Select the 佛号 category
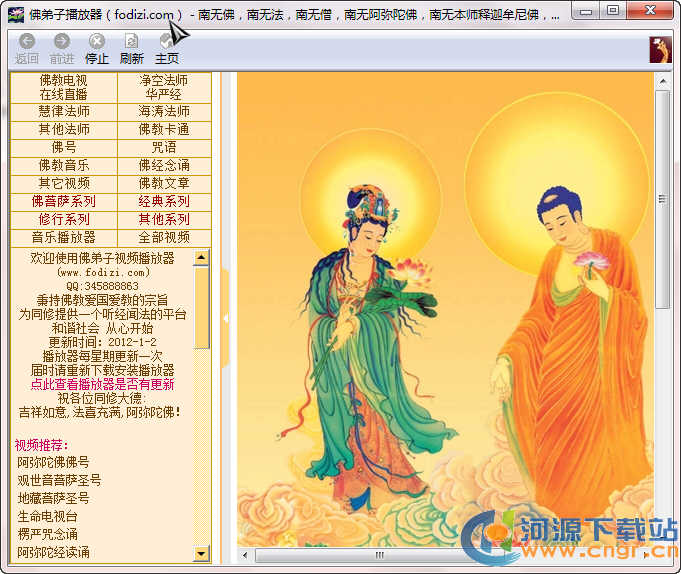The image size is (681, 574). (64, 148)
